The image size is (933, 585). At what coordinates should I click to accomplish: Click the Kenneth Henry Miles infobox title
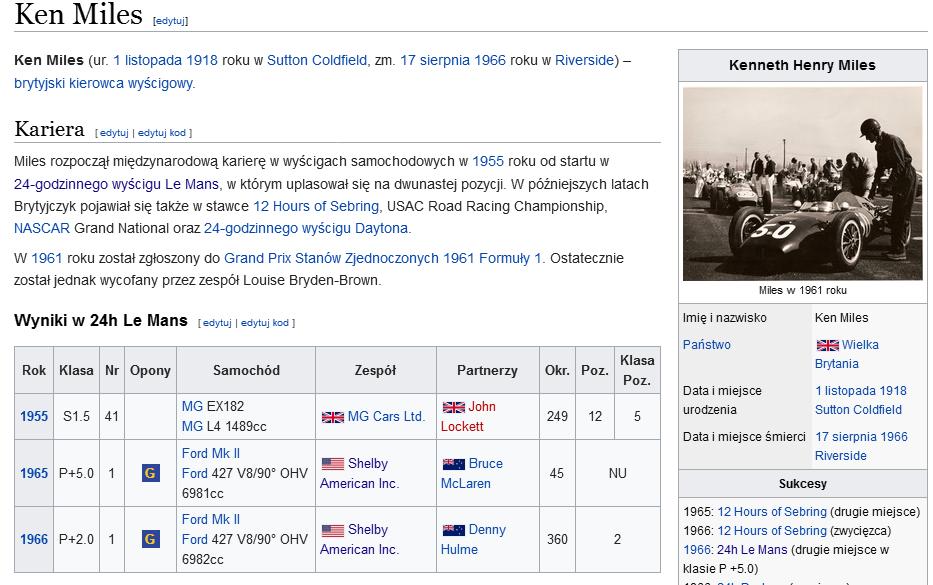(802, 65)
